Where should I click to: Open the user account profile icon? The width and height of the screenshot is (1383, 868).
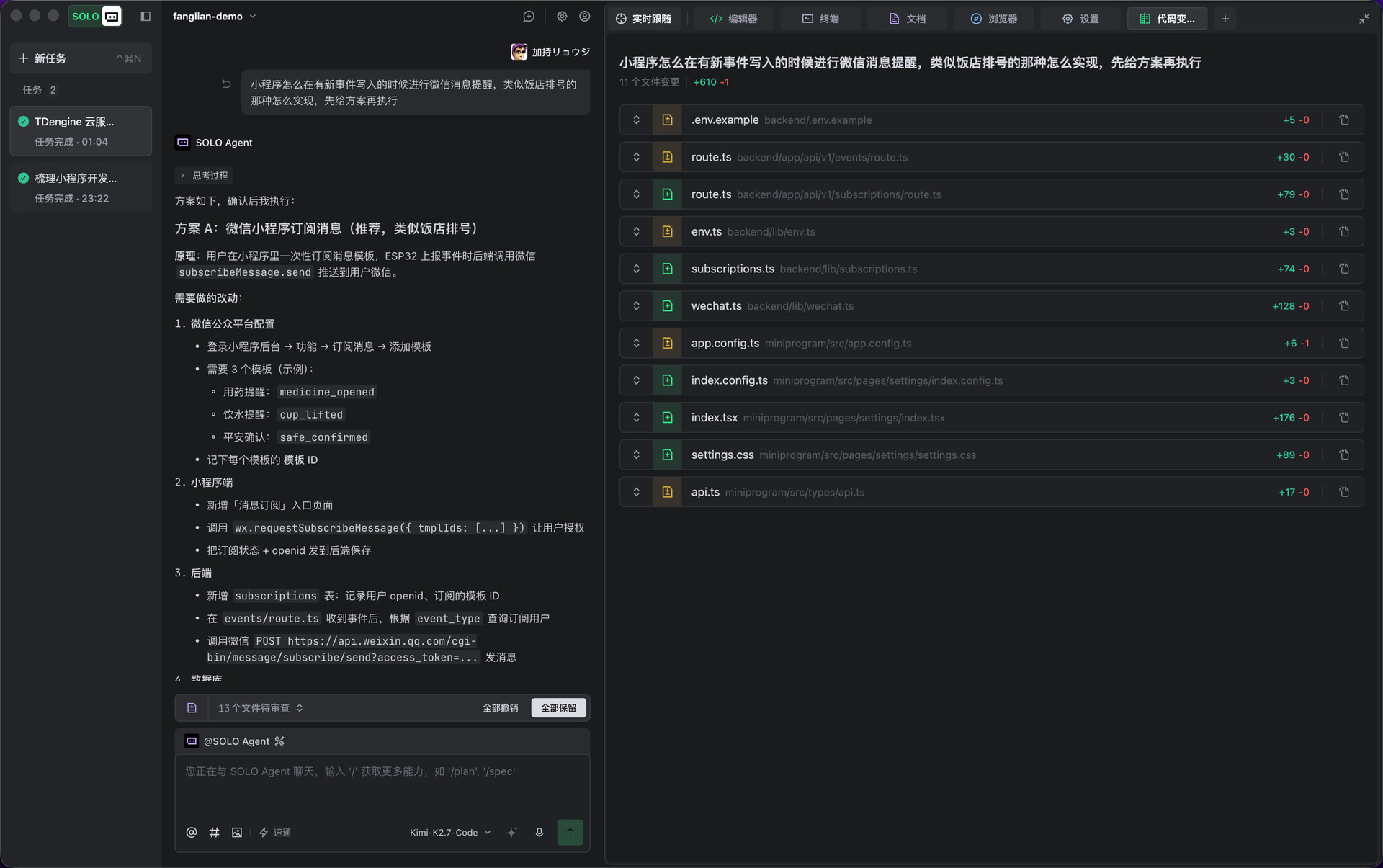[x=585, y=17]
